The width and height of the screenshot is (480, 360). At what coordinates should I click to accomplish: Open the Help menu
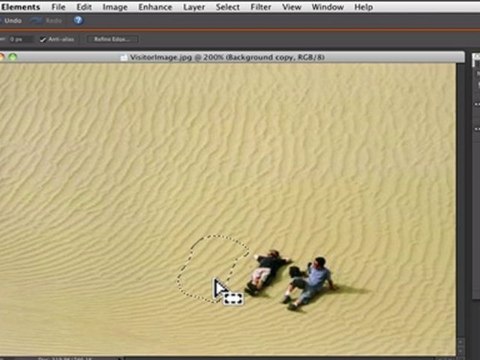pyautogui.click(x=363, y=7)
